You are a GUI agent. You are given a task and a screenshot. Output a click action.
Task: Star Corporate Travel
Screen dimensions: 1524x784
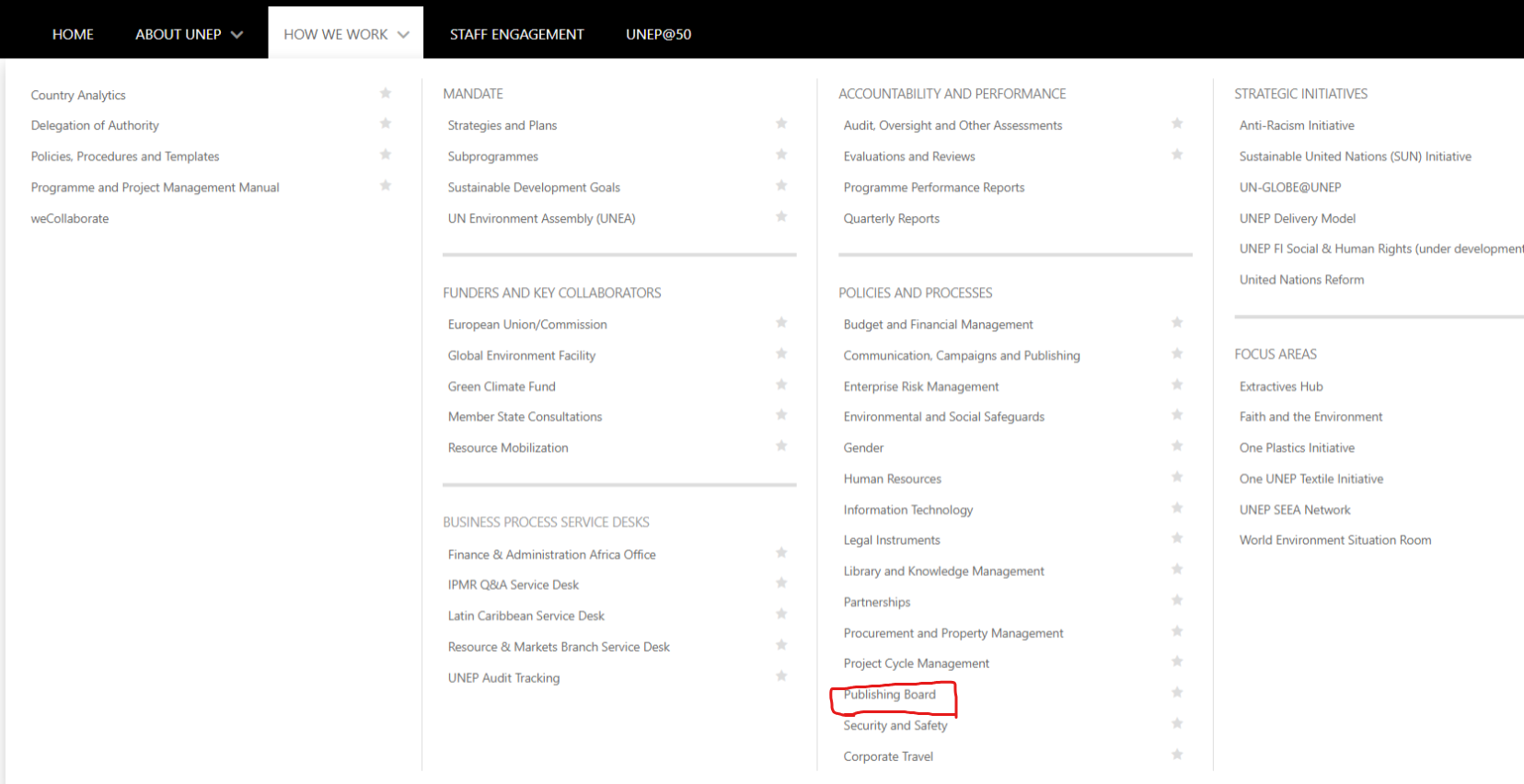1177,755
